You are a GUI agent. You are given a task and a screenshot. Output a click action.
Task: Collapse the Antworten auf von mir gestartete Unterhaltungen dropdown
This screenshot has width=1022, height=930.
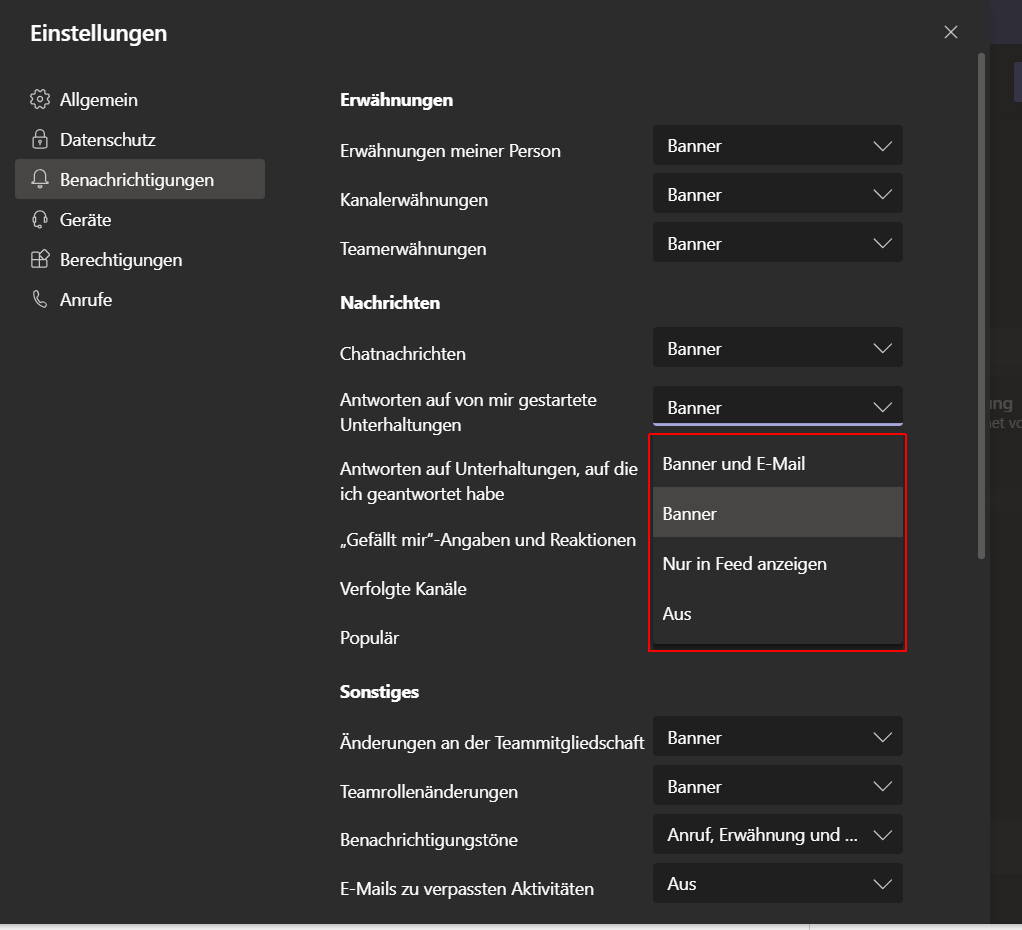(x=778, y=407)
